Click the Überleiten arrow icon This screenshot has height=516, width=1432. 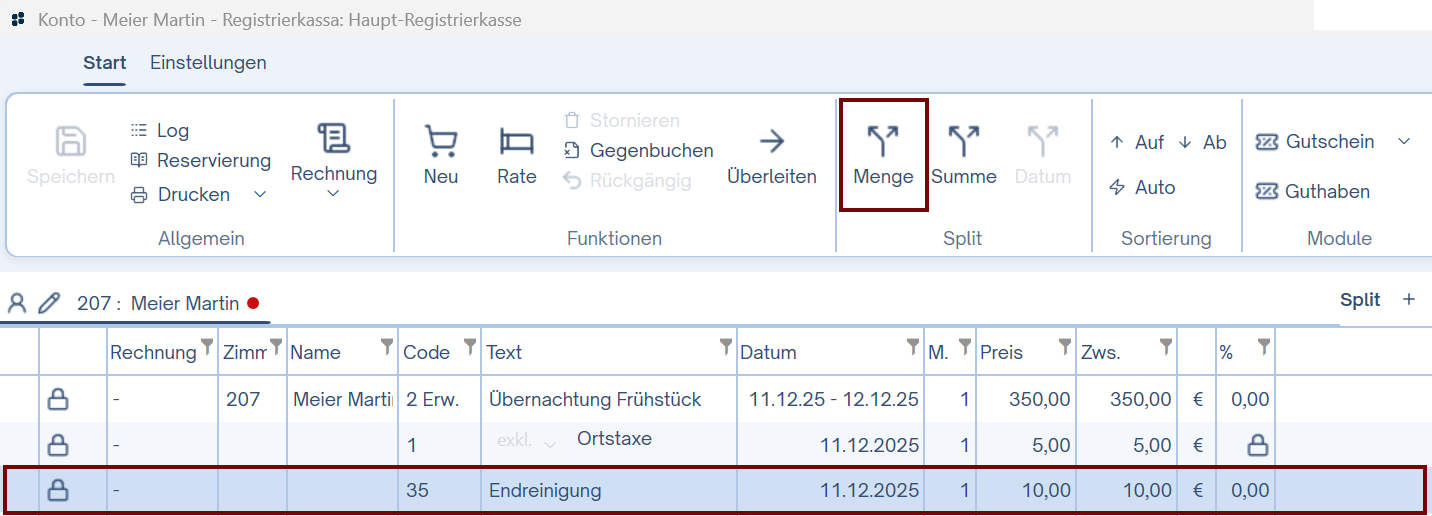(x=772, y=142)
